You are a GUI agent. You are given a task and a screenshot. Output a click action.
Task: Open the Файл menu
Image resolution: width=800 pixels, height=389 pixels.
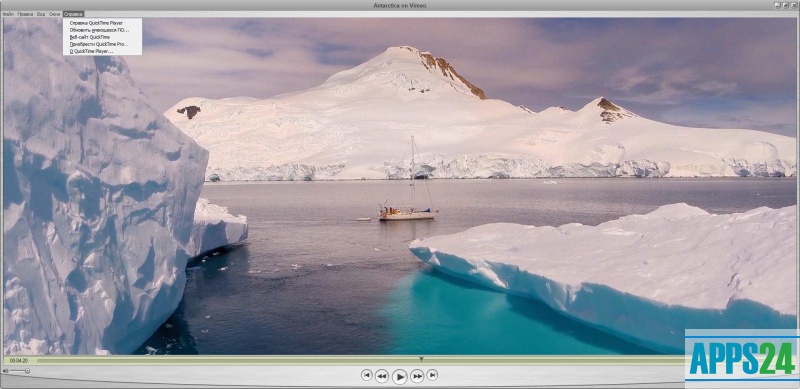click(8, 14)
